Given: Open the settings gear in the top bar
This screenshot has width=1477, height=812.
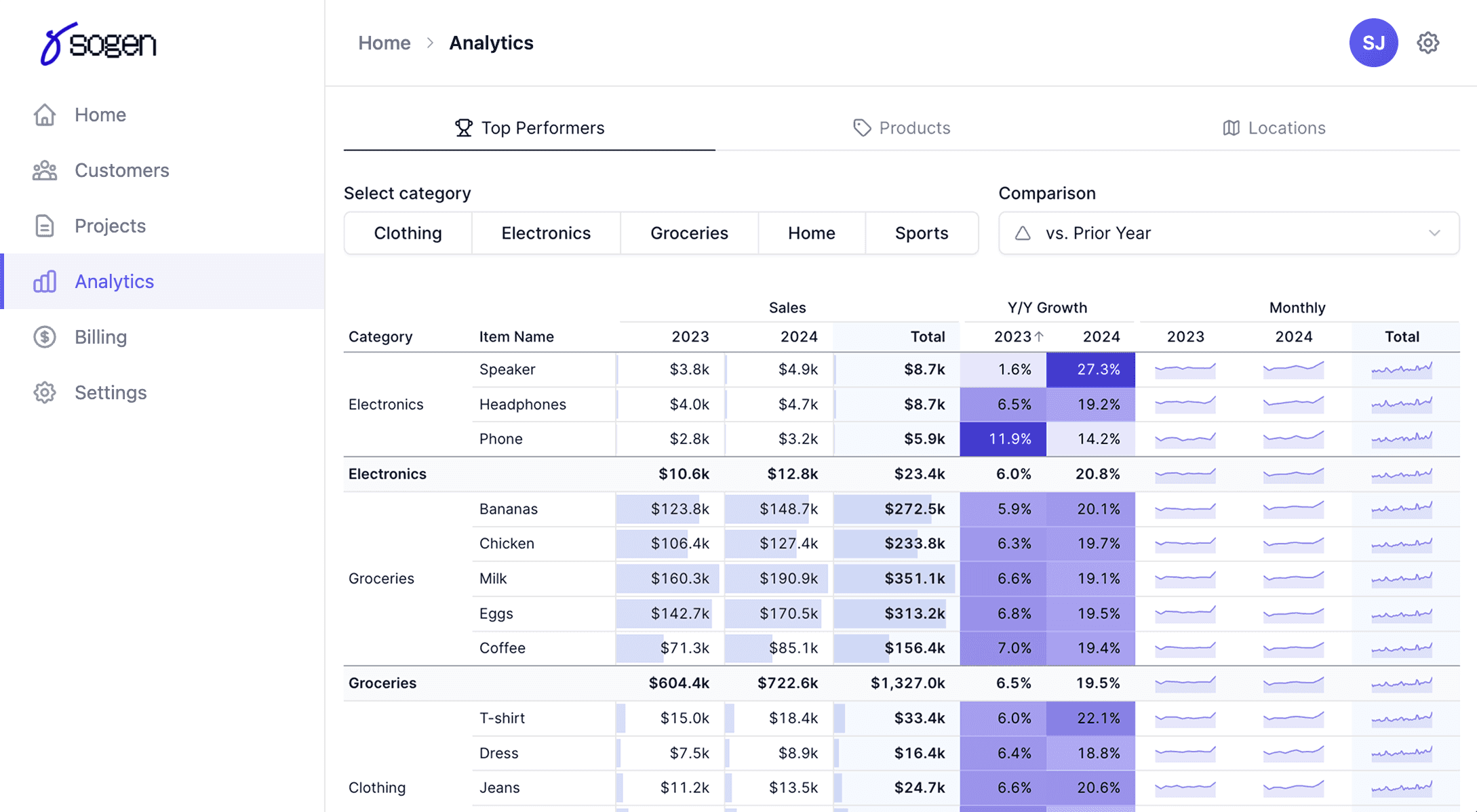Looking at the screenshot, I should 1428,42.
